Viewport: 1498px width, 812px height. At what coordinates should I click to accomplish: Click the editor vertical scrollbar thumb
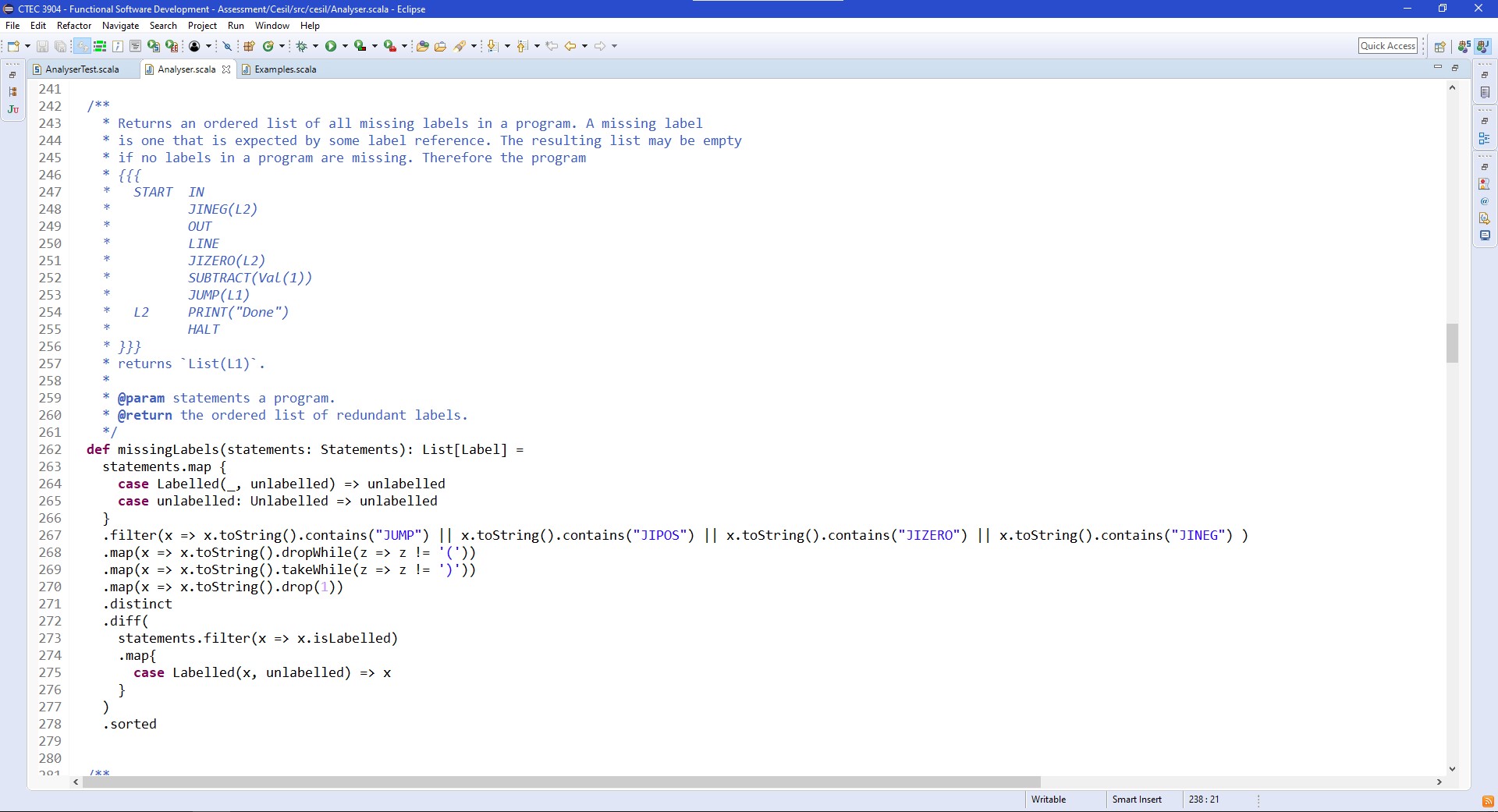[1452, 343]
